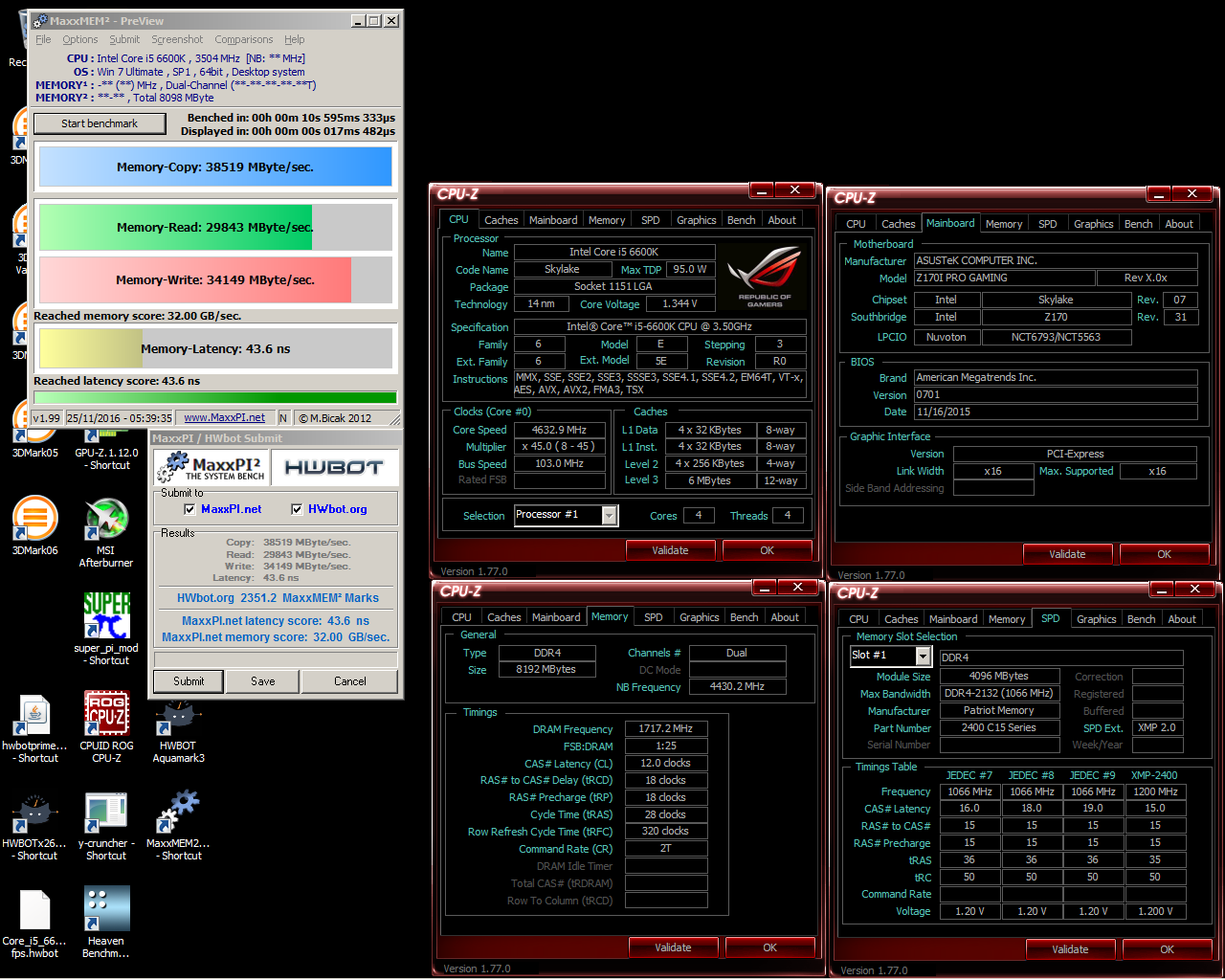Screen dimensions: 1225x980
Task: Click the HWBOT logo banner
Action: pos(334,467)
